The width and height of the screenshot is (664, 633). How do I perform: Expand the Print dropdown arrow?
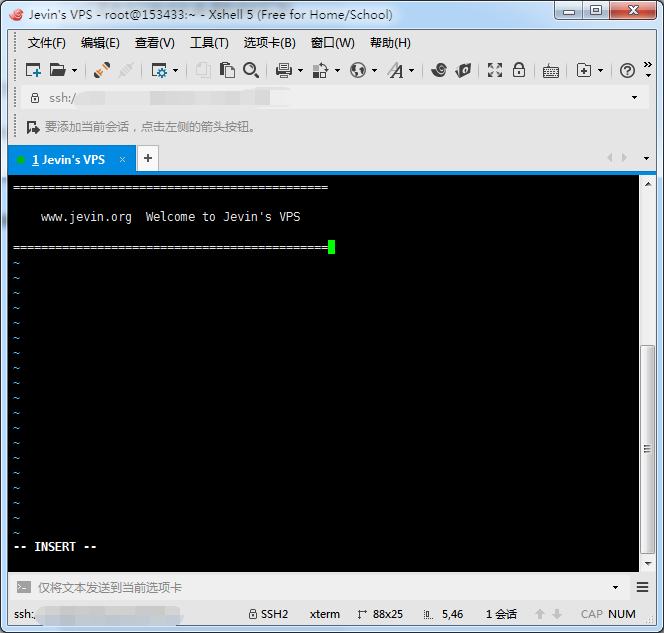pos(301,70)
